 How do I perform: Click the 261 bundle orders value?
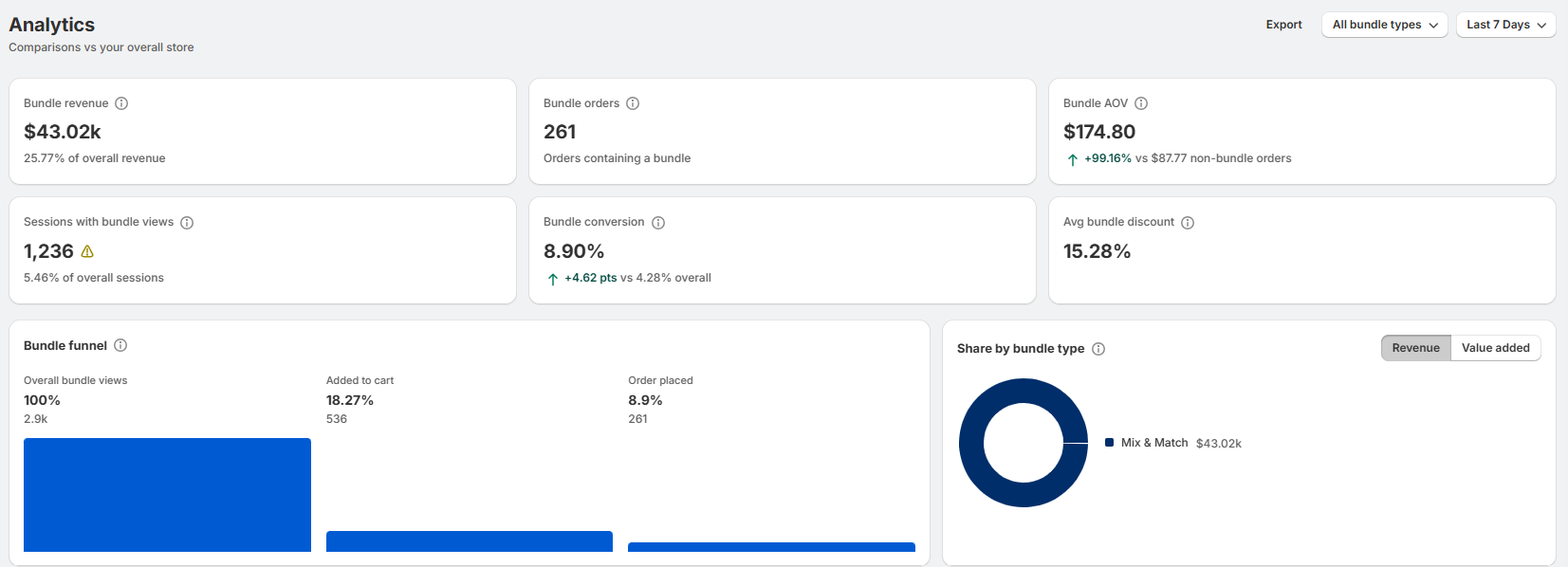pyautogui.click(x=560, y=132)
